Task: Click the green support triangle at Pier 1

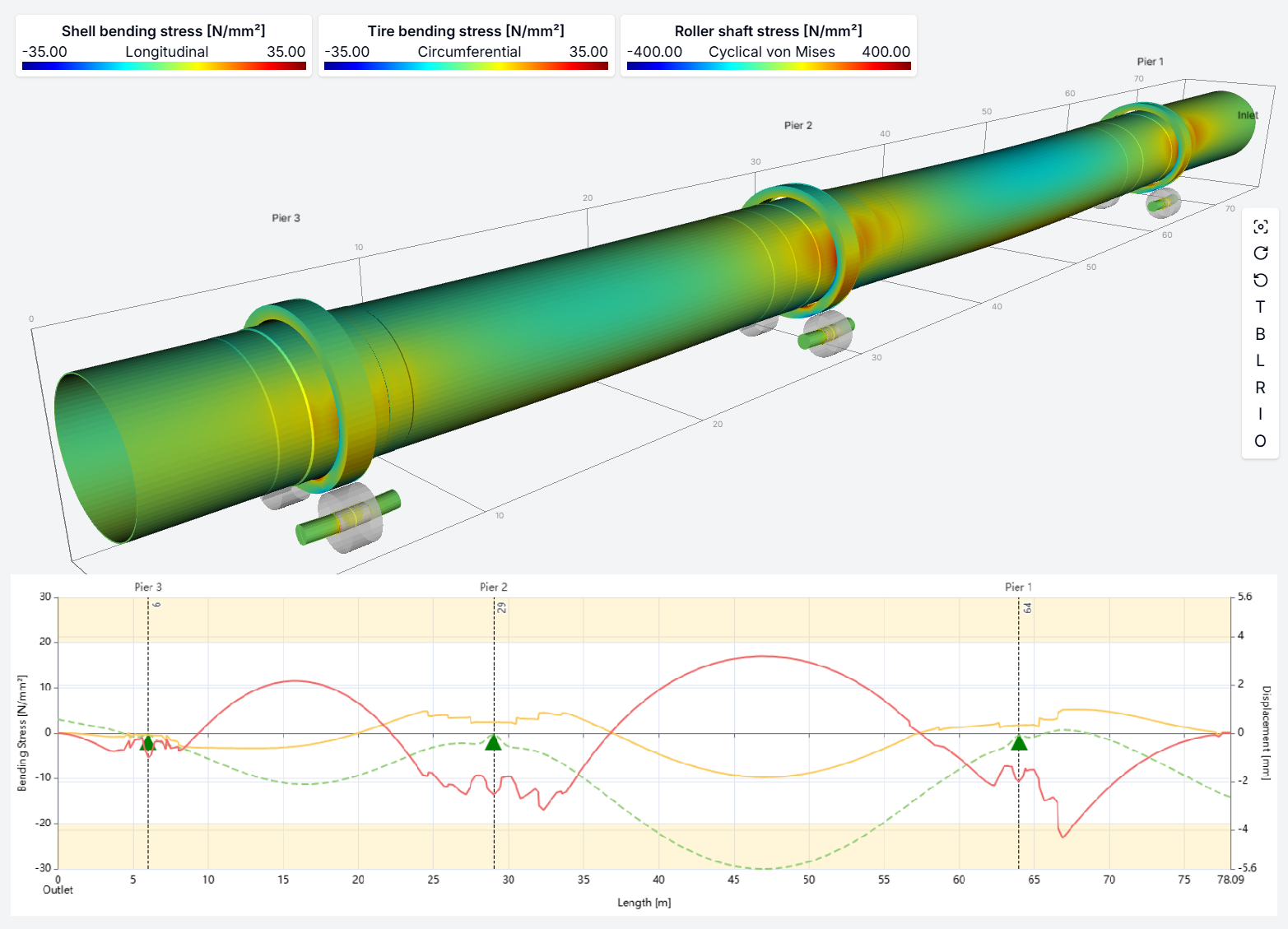Action: point(1019,743)
